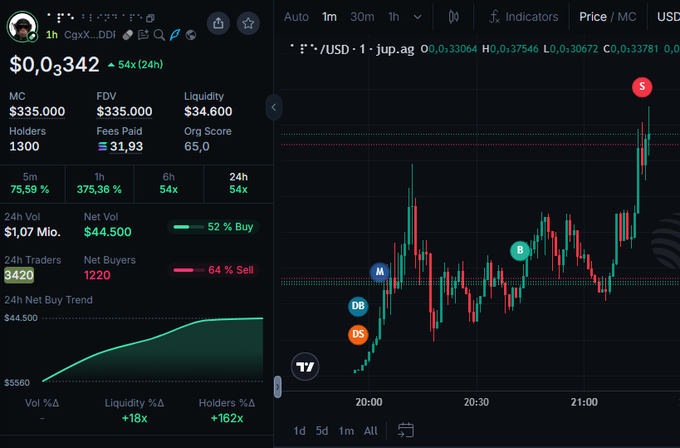Copy the CgxX...DDf contract address

click(x=90, y=35)
